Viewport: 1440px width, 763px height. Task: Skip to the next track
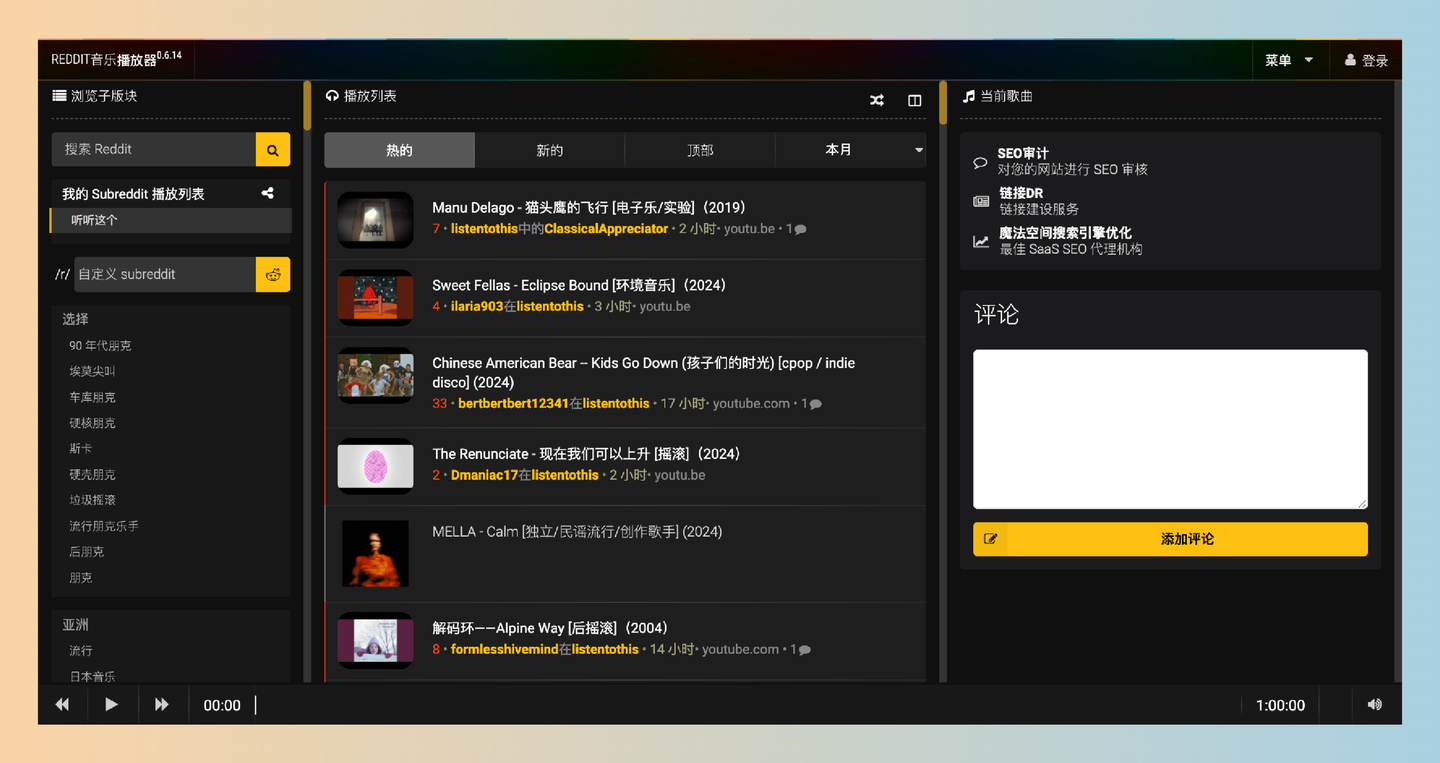pos(162,704)
